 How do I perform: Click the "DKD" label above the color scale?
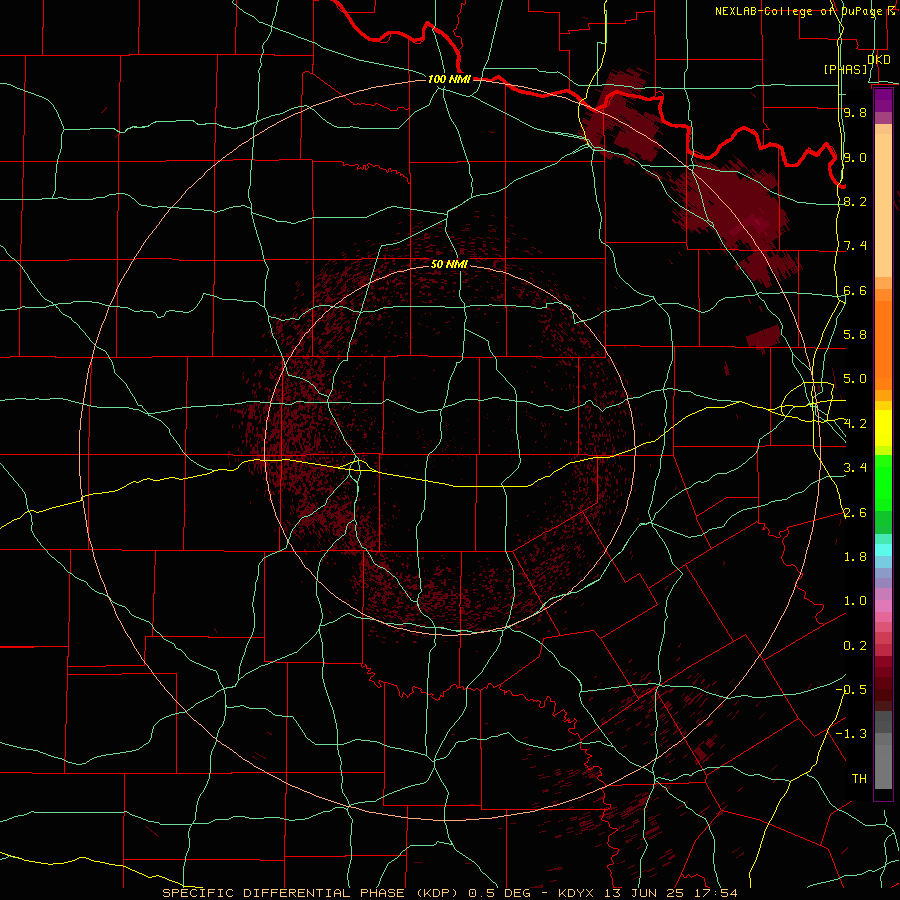(x=879, y=59)
